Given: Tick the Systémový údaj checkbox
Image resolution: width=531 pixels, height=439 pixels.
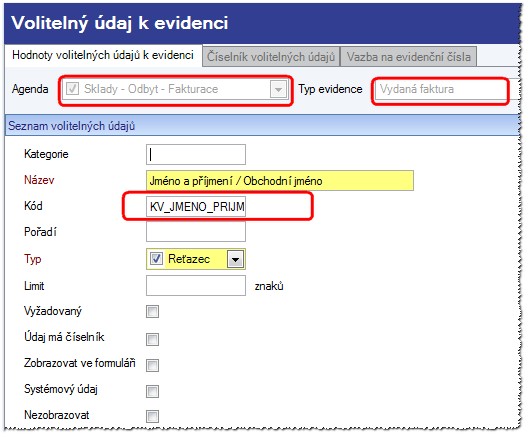Looking at the screenshot, I should (x=152, y=391).
